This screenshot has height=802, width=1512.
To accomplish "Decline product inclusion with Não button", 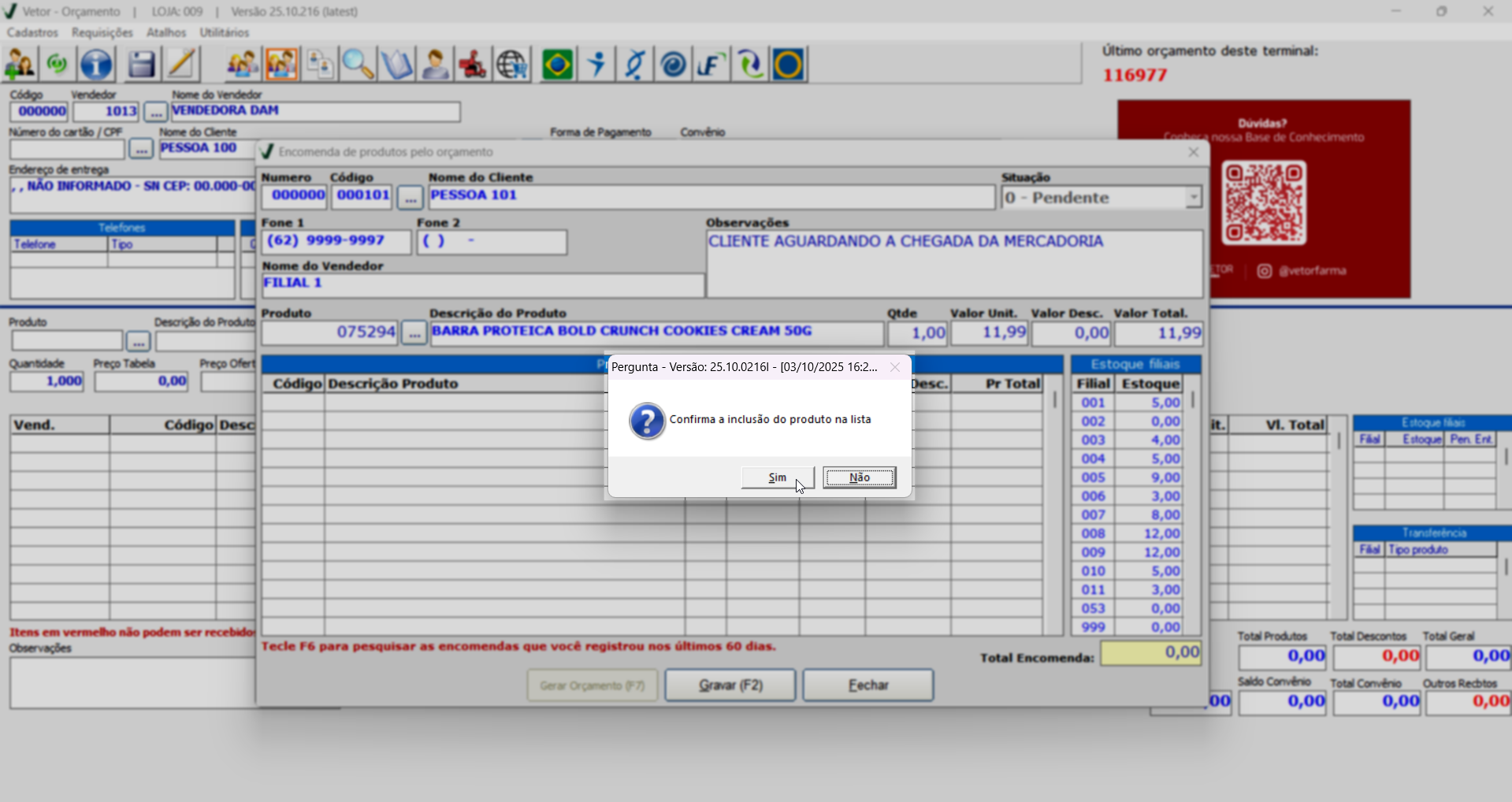I will (859, 477).
